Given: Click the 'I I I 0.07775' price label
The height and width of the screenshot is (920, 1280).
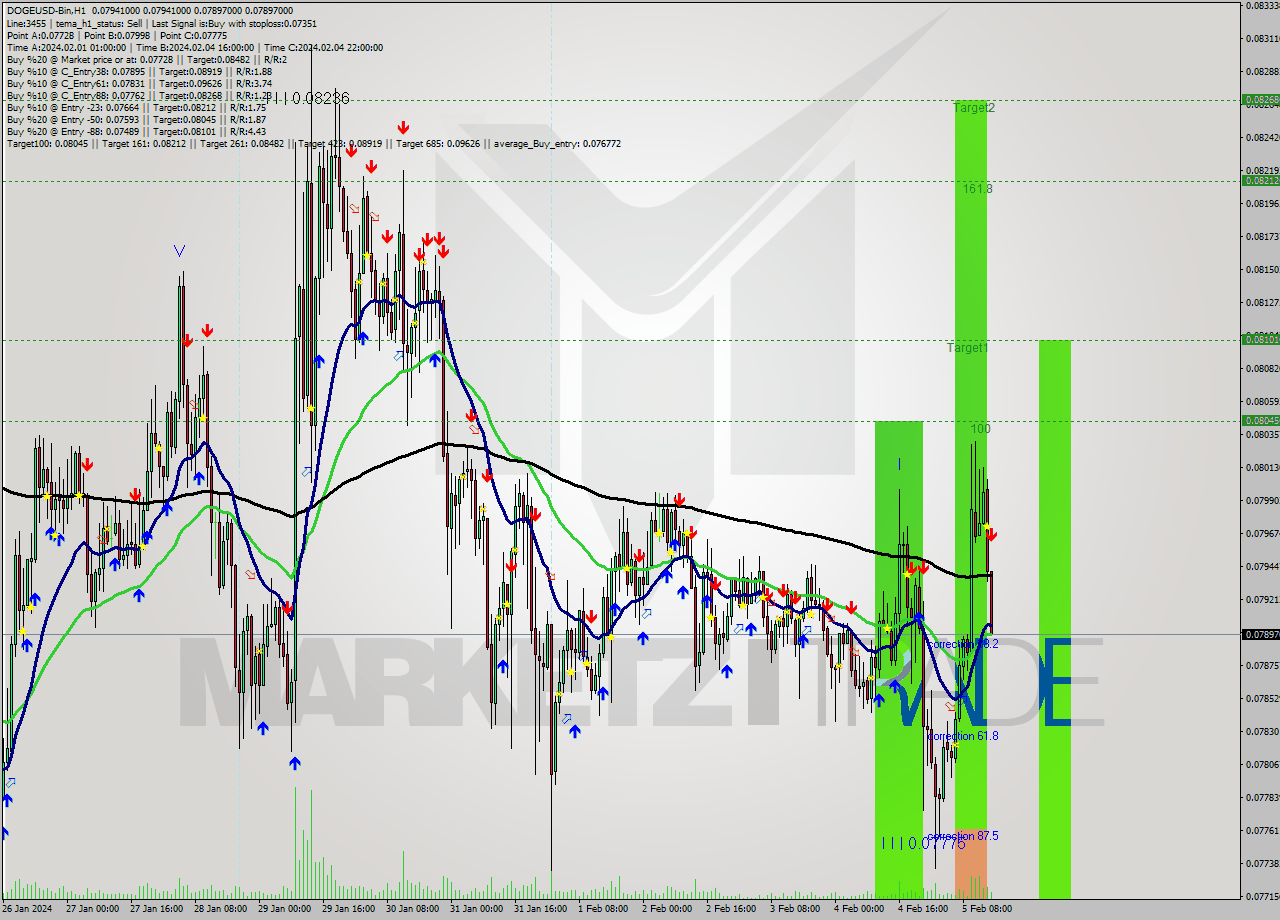Looking at the screenshot, I should [923, 844].
